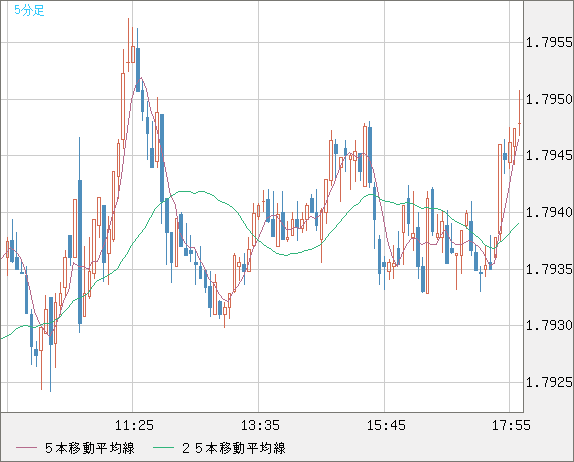The image size is (574, 462).
Task: Click the 15:45 time axis label
Action: tap(386, 425)
